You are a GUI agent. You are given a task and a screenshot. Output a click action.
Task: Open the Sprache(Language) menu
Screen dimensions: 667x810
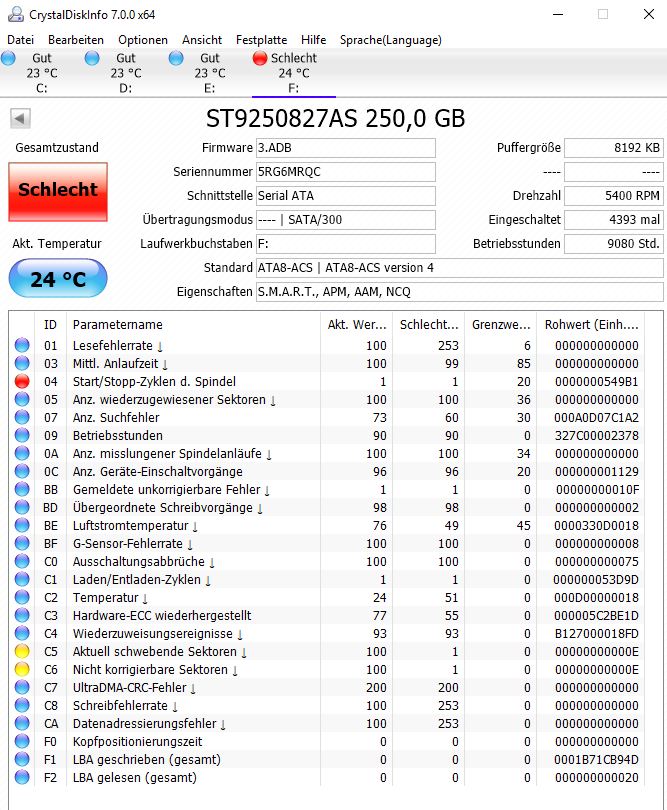pos(391,40)
